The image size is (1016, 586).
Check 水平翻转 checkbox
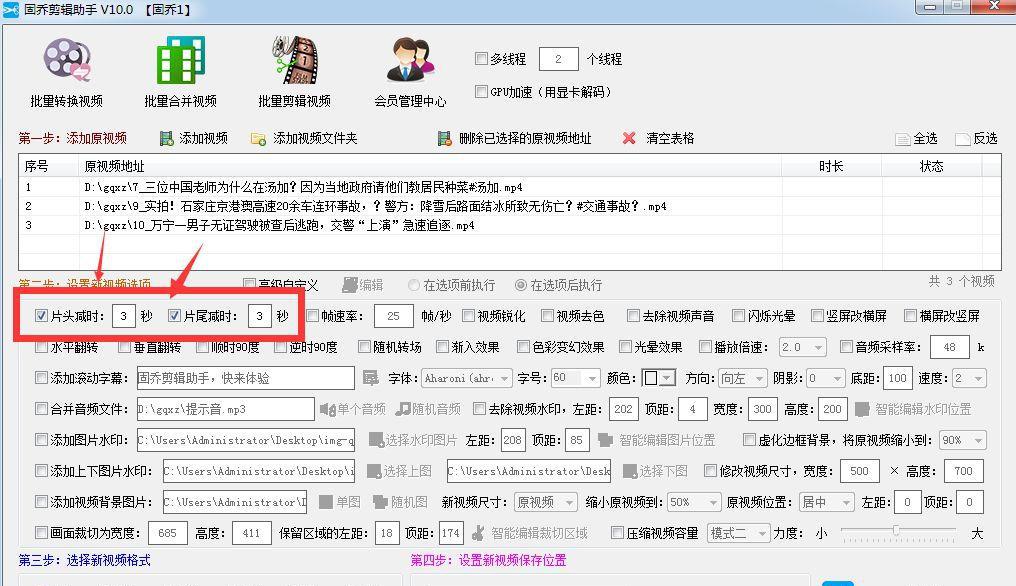pyautogui.click(x=41, y=347)
